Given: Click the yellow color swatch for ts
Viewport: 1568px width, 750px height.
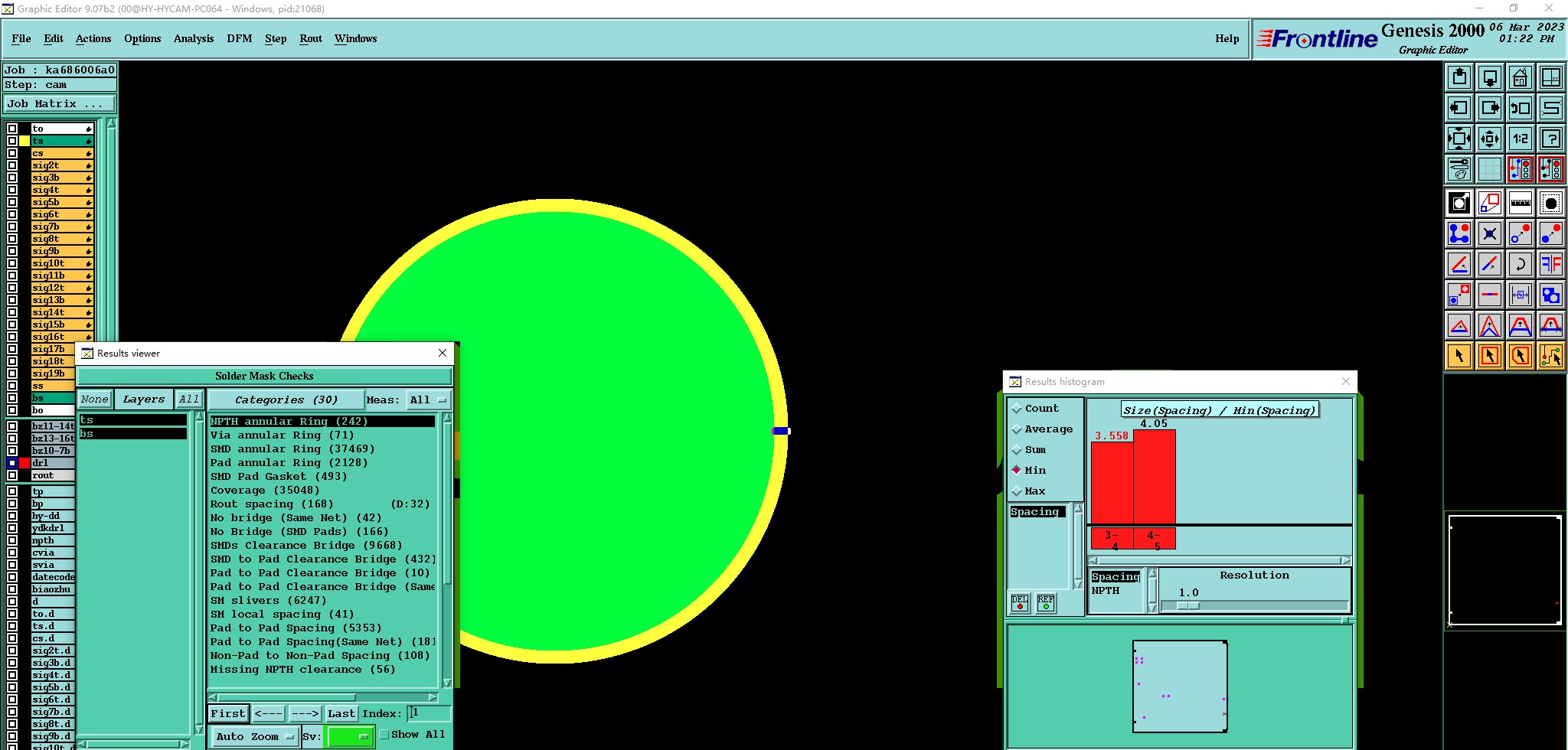Looking at the screenshot, I should click(x=24, y=141).
